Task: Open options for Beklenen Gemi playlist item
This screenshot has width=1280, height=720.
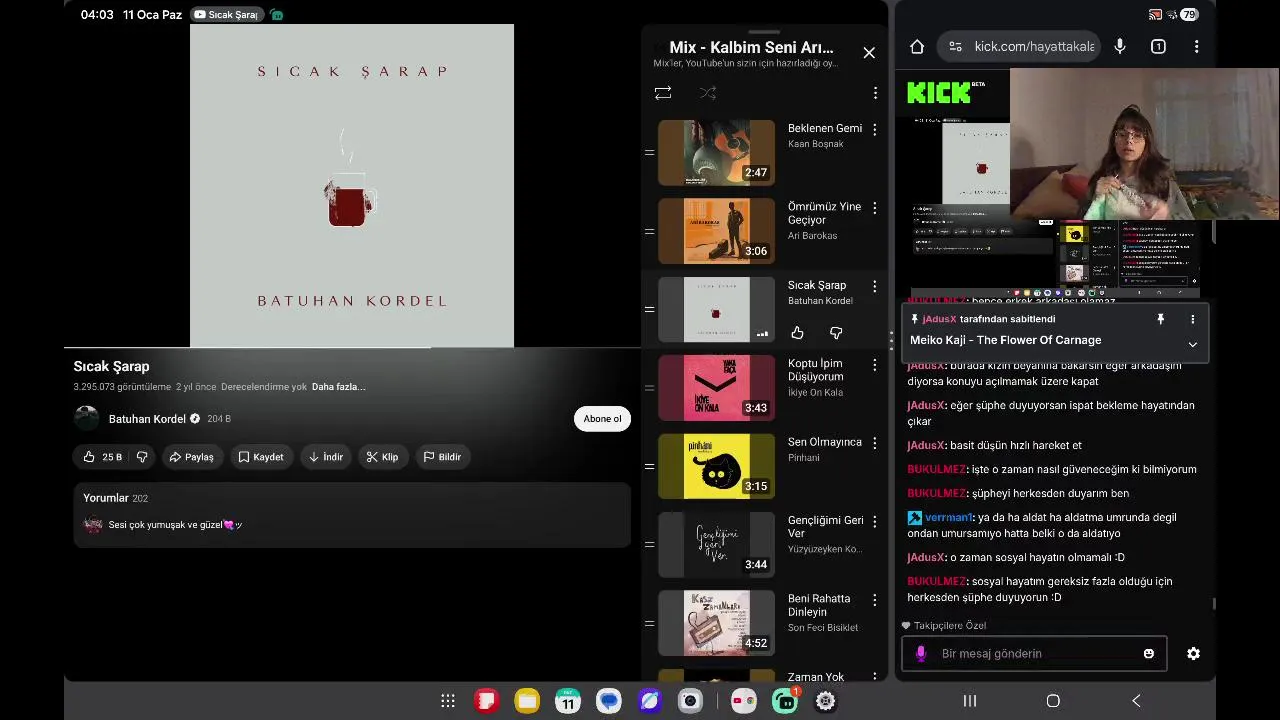Action: pyautogui.click(x=875, y=130)
